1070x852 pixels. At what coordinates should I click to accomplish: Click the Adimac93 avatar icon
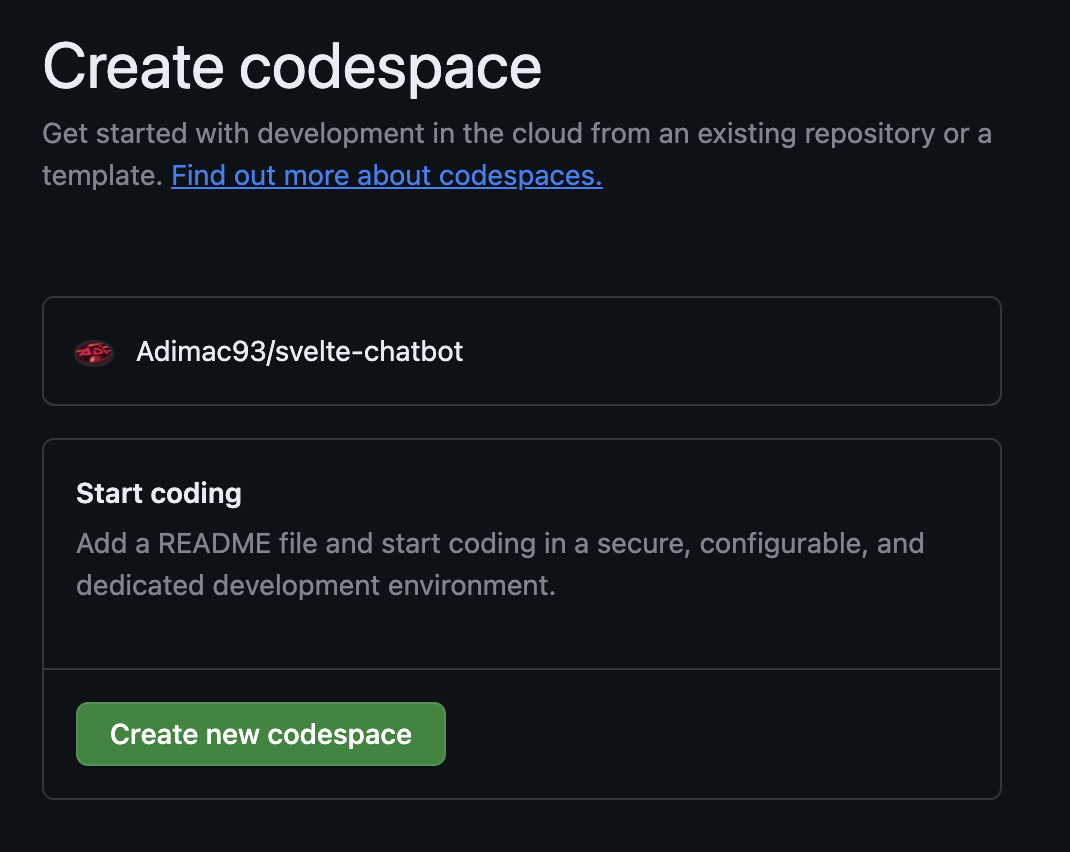click(x=93, y=352)
